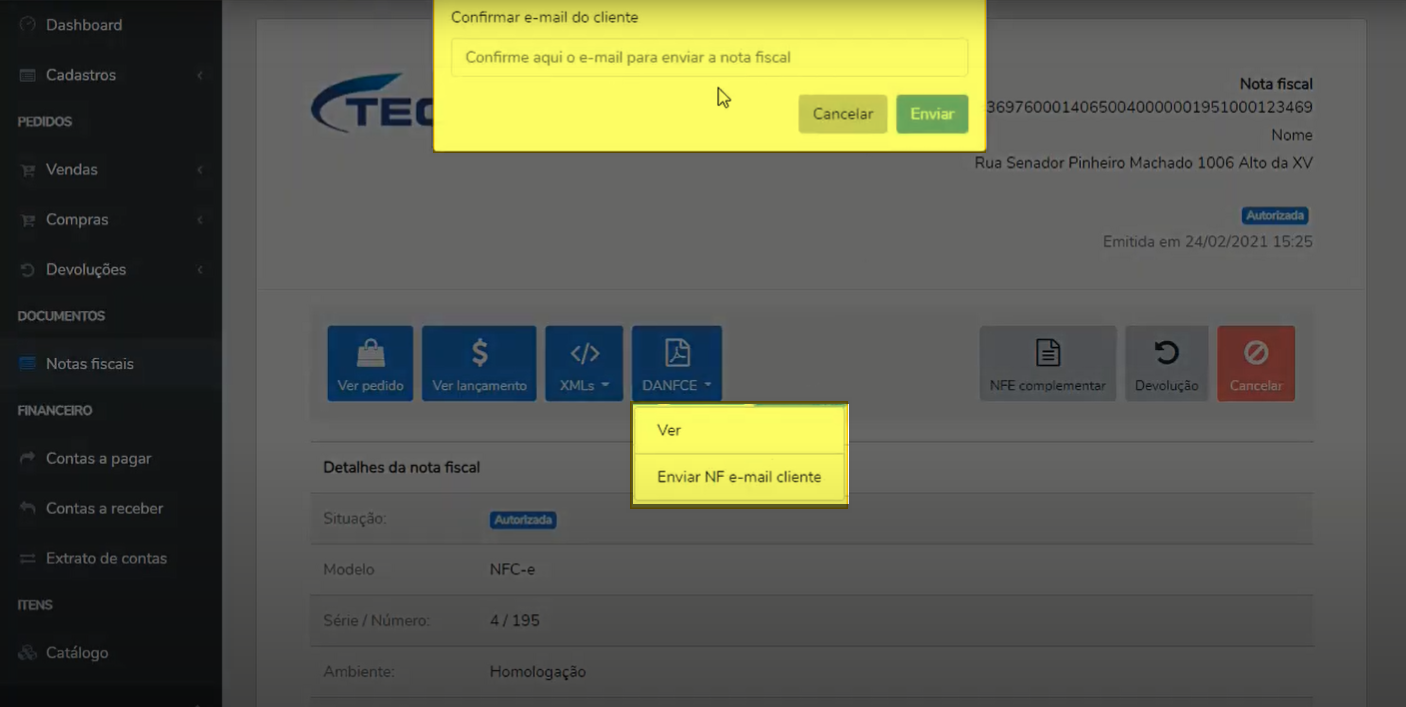The width and height of the screenshot is (1406, 707).
Task: Click the PDF file icon in DANFCE
Action: point(677,352)
